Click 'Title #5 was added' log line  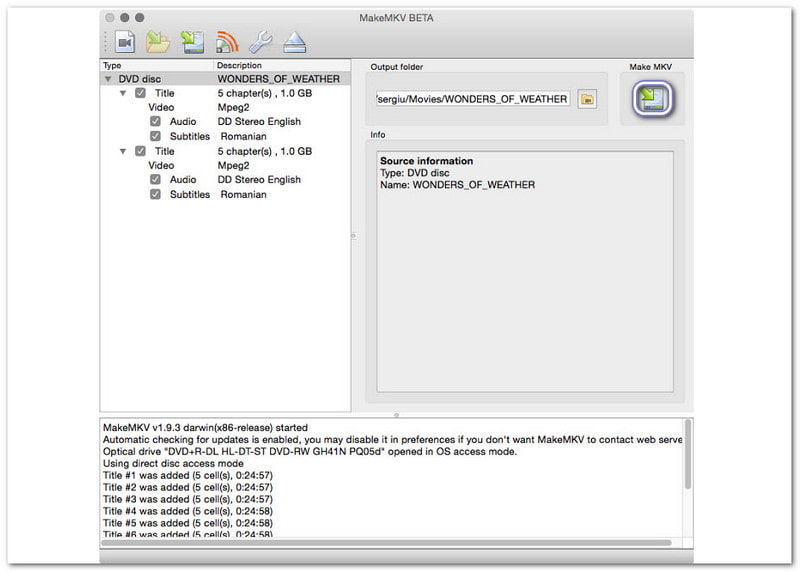[188, 523]
